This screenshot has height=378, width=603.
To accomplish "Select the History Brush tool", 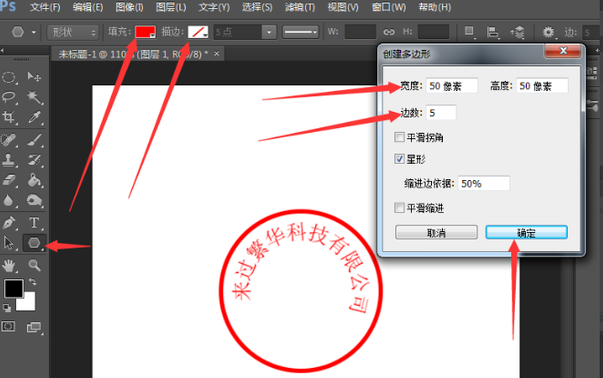I will pos(34,160).
